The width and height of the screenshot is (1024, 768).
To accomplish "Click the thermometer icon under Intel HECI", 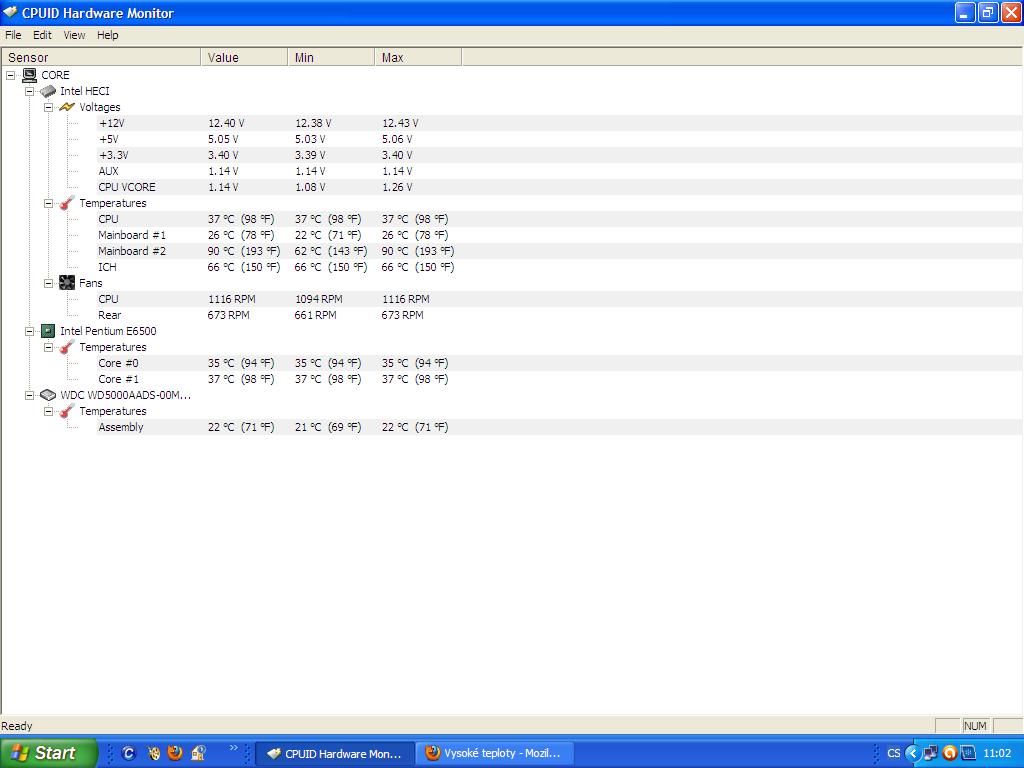I will pos(67,203).
